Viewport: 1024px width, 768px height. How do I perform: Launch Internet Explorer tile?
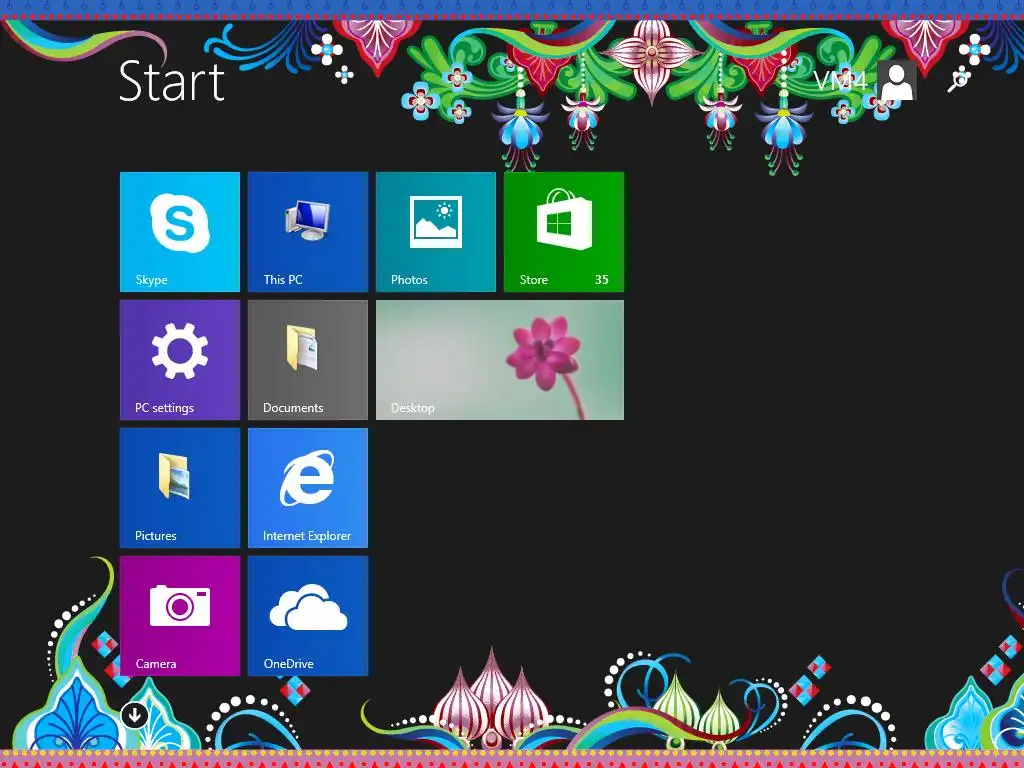tap(308, 488)
